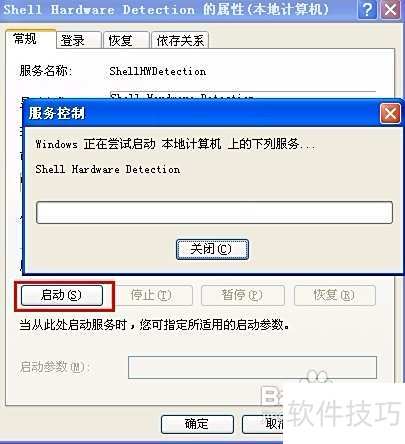Click the 启动参数 input field
The height and width of the screenshot is (444, 405).
click(252, 367)
